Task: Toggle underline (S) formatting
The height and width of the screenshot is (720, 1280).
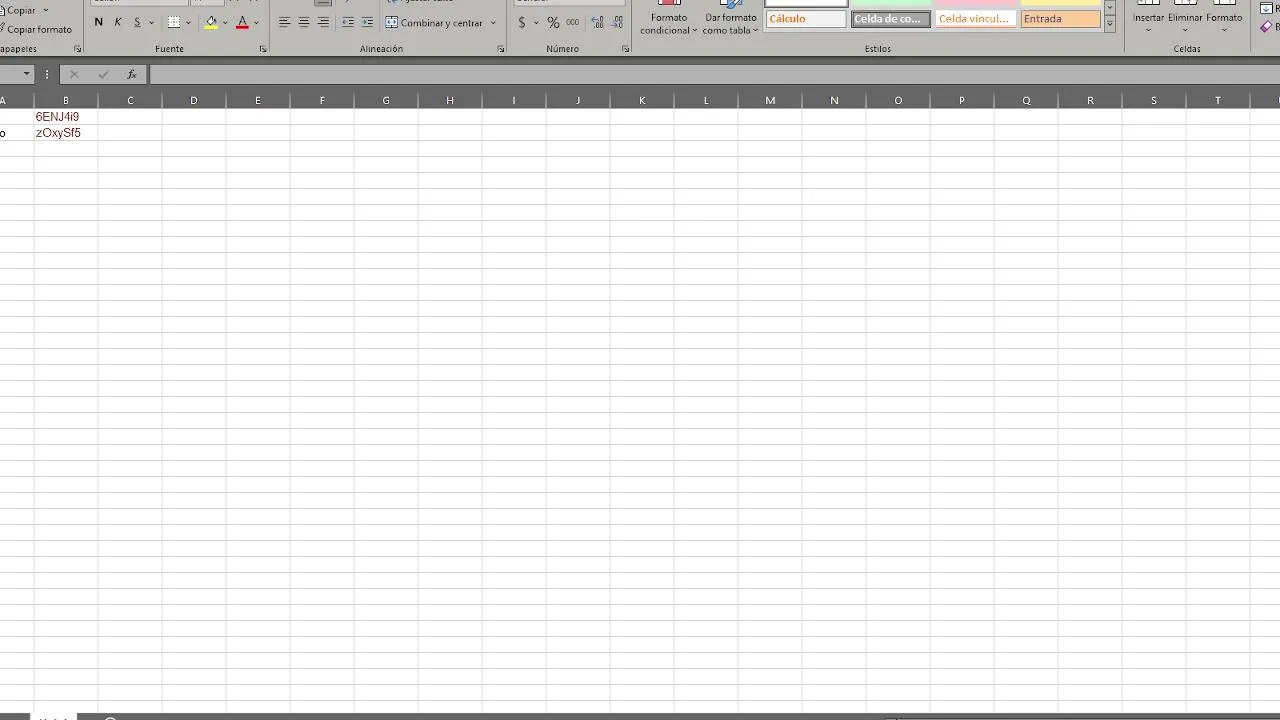Action: pyautogui.click(x=137, y=22)
